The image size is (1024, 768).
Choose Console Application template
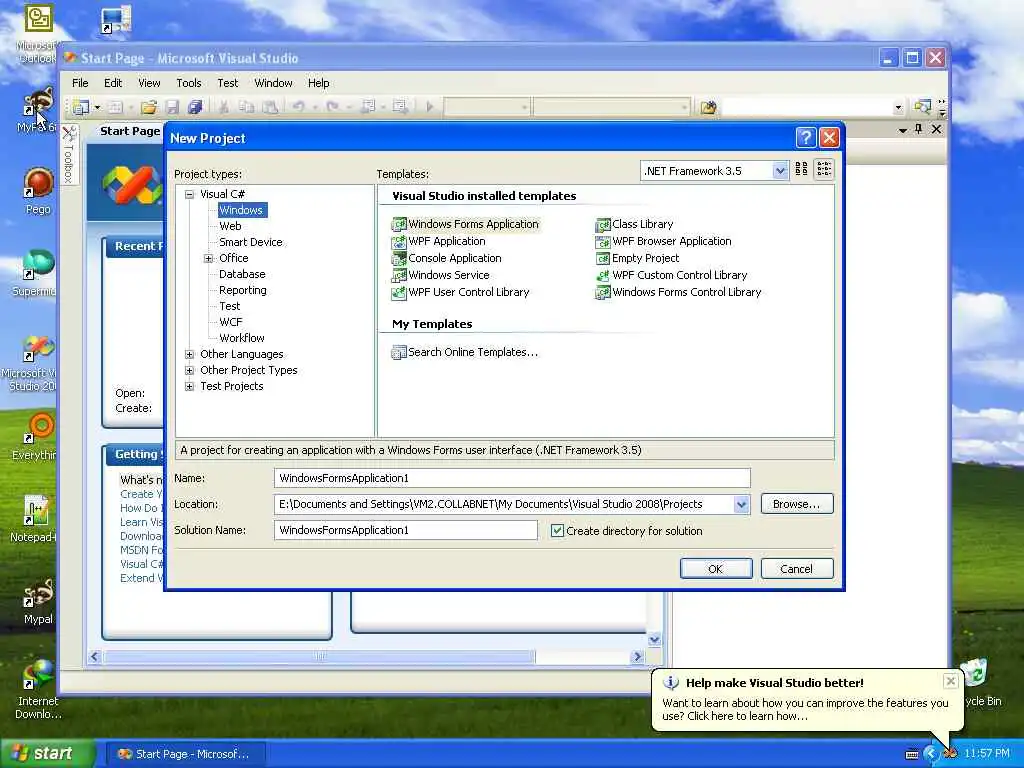(447, 258)
